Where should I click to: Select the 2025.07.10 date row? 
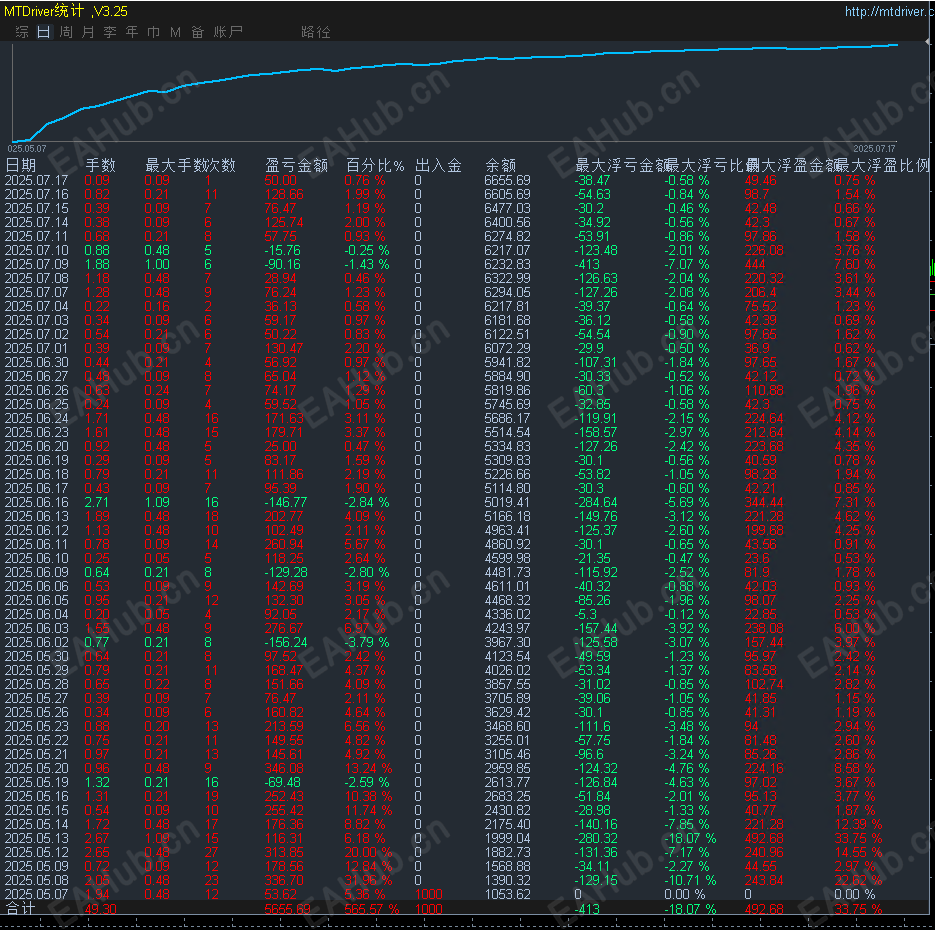pos(36,250)
